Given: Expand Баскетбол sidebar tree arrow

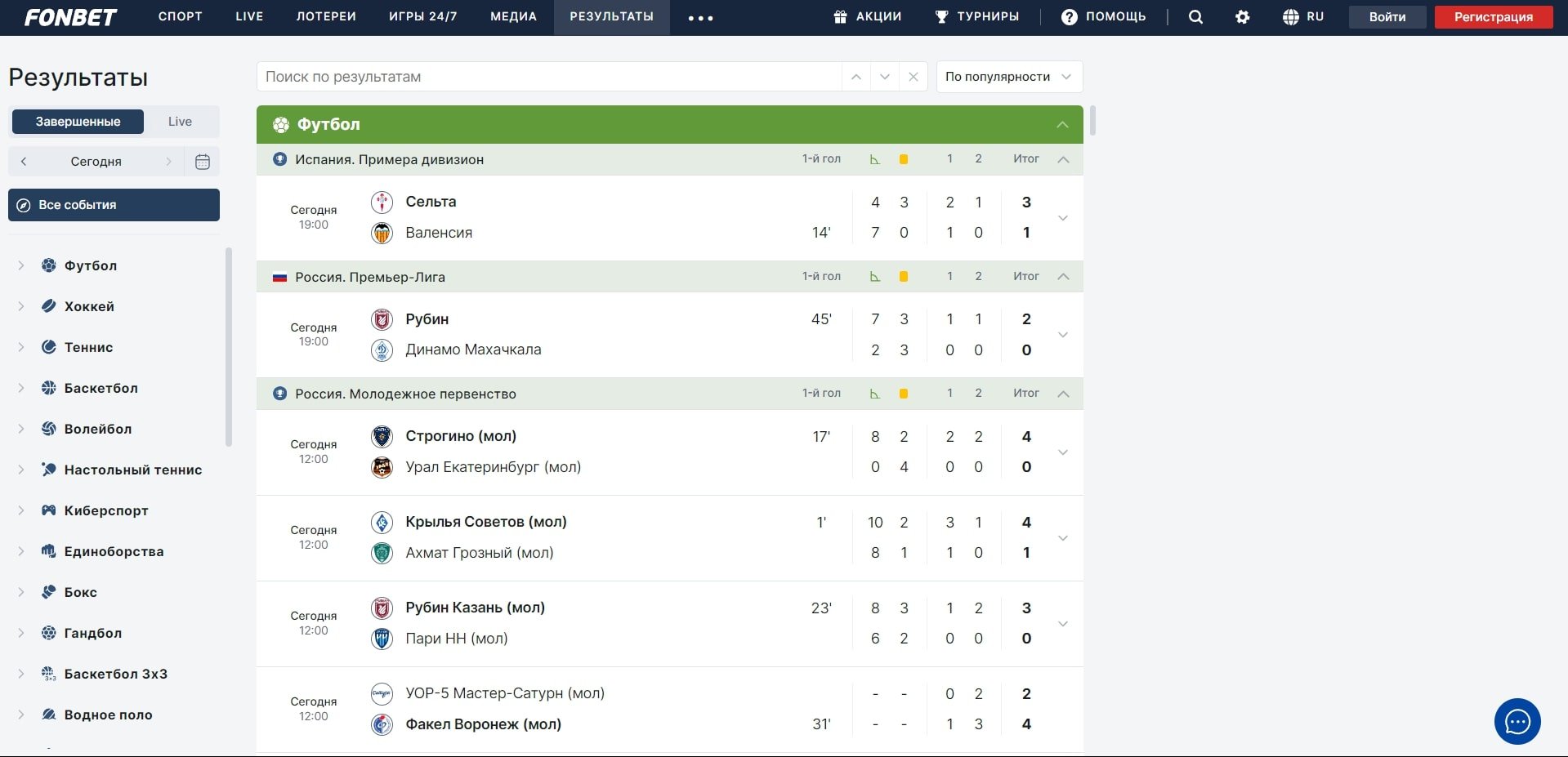Looking at the screenshot, I should coord(21,388).
